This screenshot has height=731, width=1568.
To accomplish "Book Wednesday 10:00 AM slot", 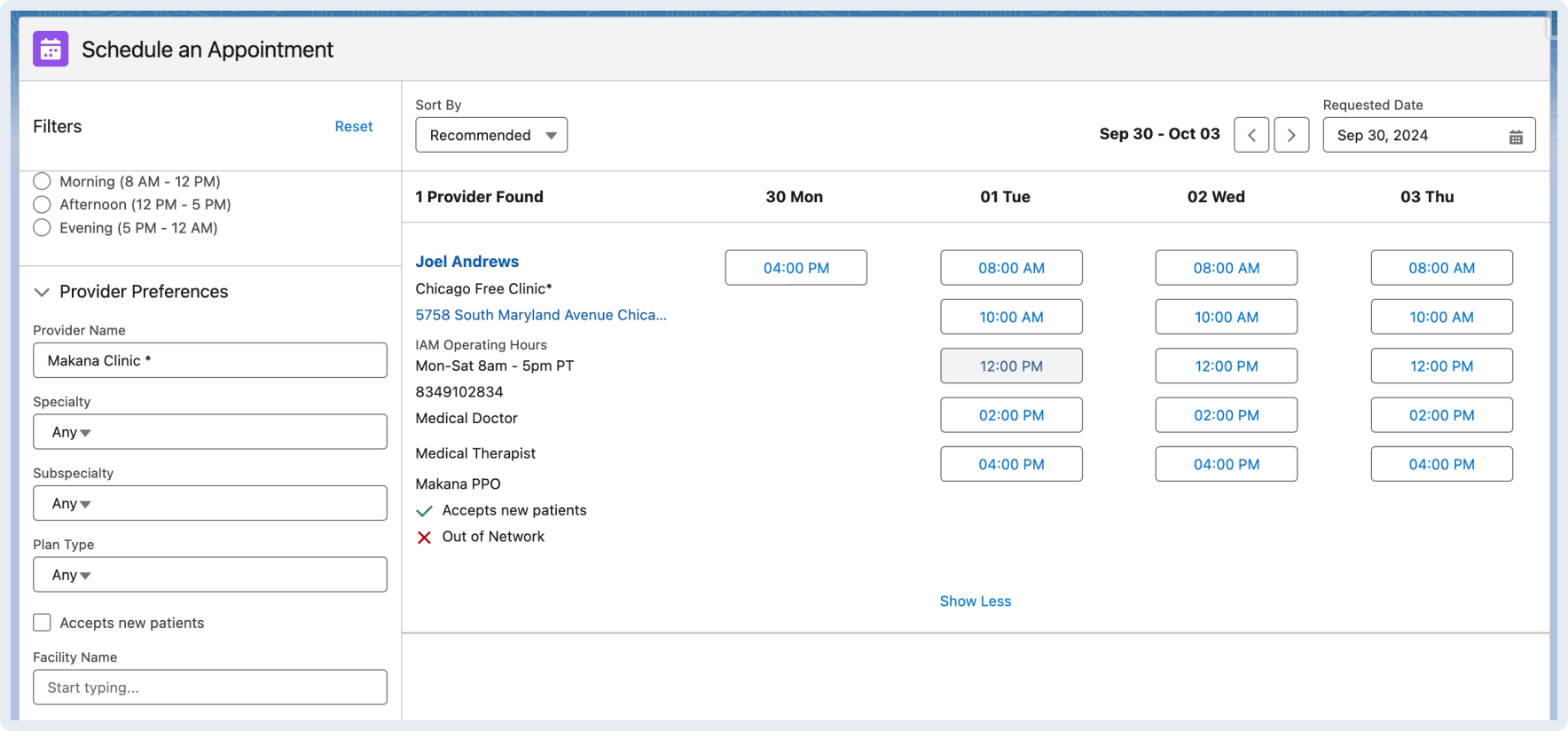I will (x=1227, y=317).
